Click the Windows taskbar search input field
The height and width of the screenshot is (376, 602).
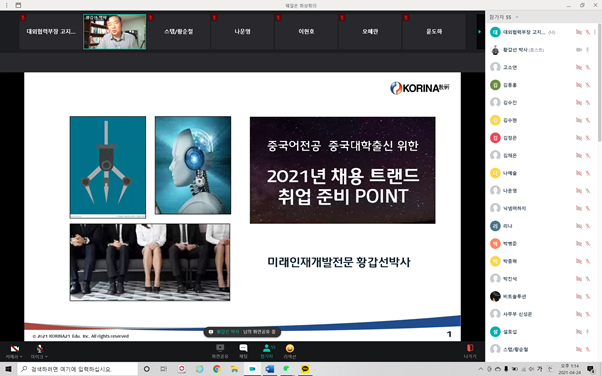point(78,369)
